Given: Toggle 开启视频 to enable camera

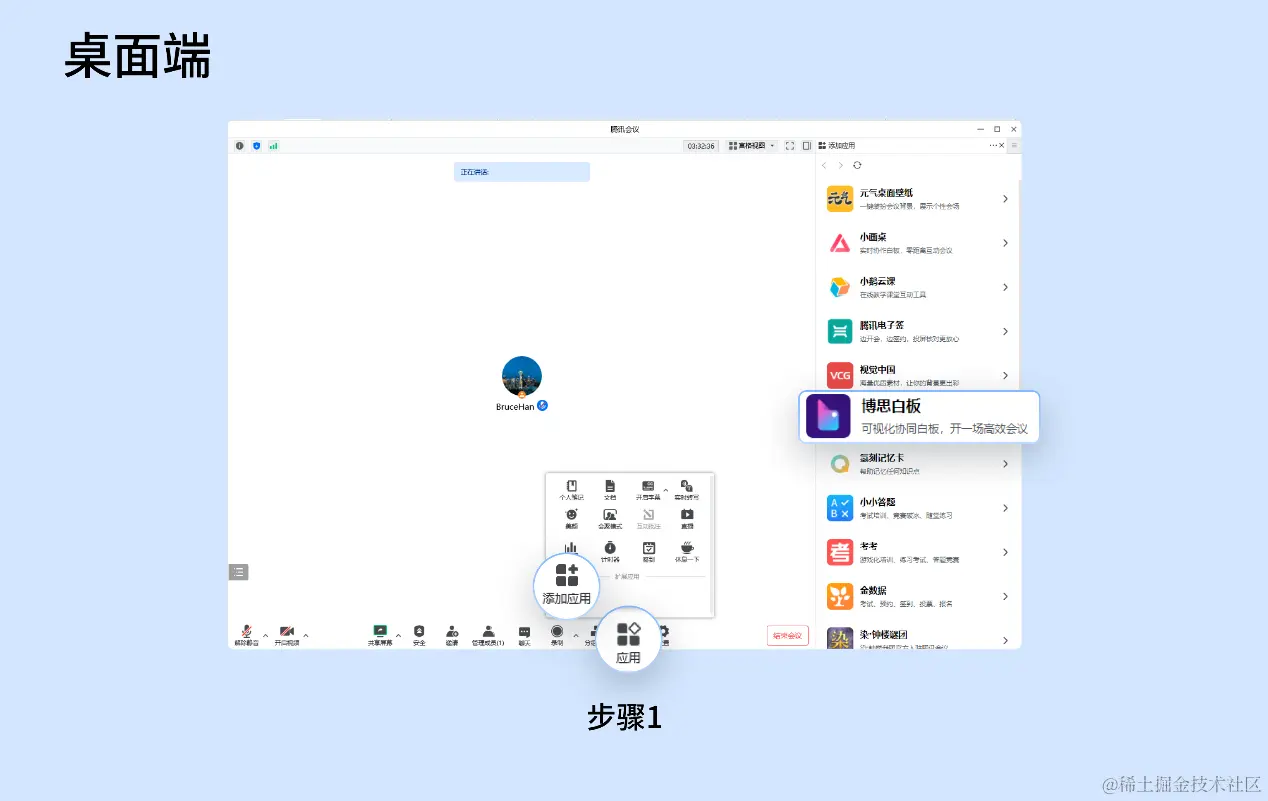Looking at the screenshot, I should (286, 632).
